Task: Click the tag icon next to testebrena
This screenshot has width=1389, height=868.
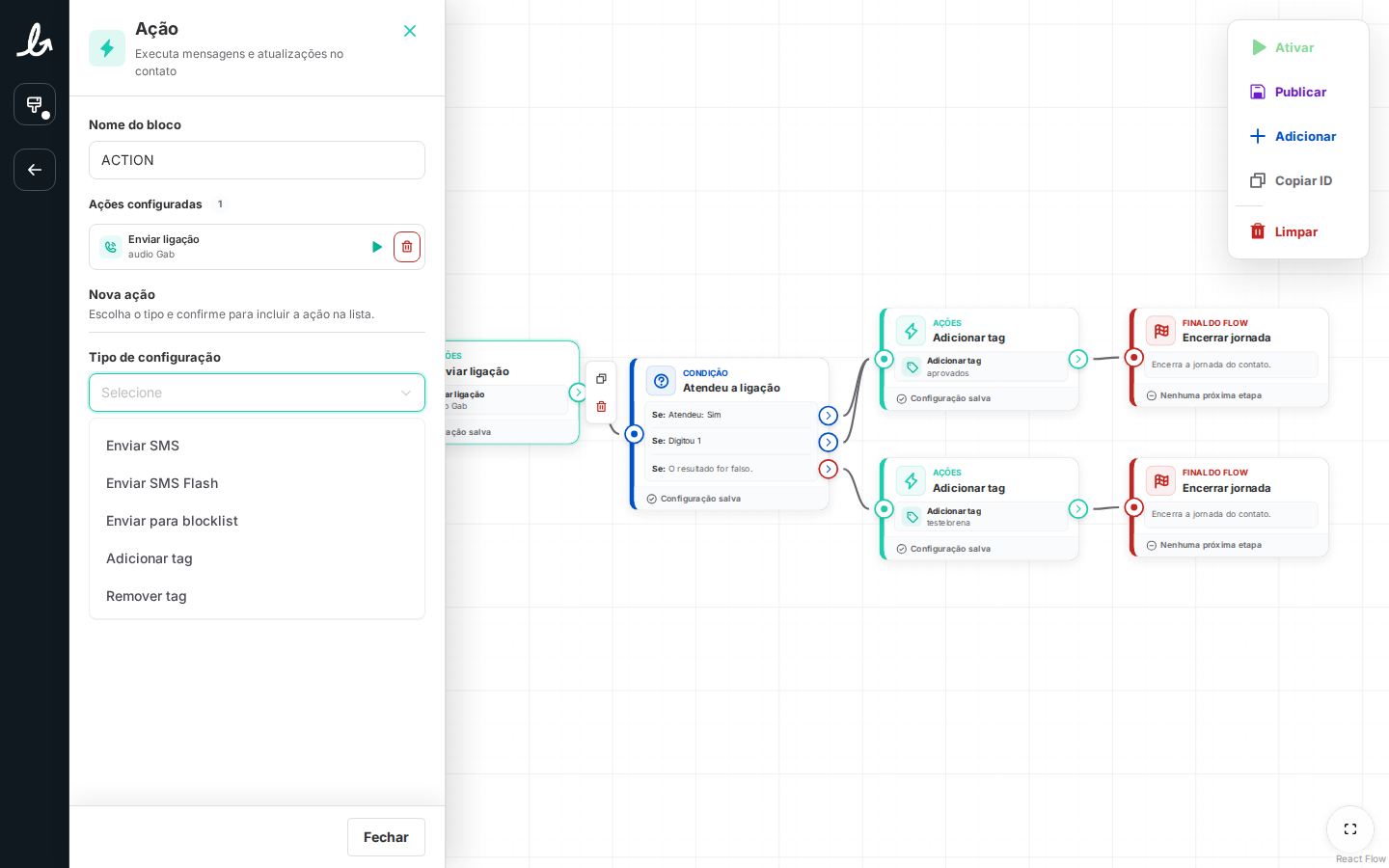Action: pos(912,518)
